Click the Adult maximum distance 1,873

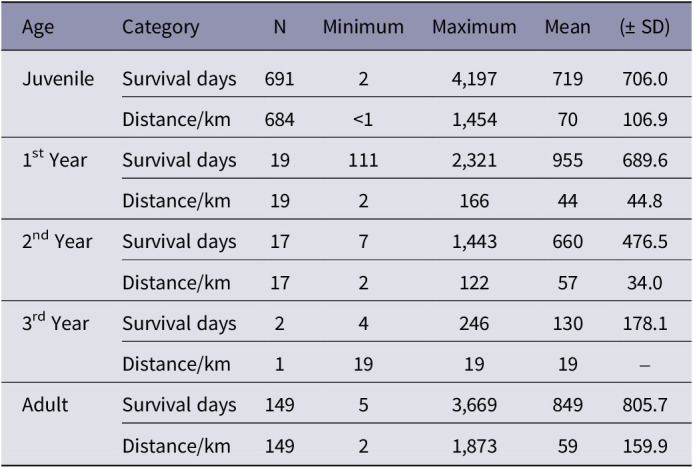(x=474, y=446)
